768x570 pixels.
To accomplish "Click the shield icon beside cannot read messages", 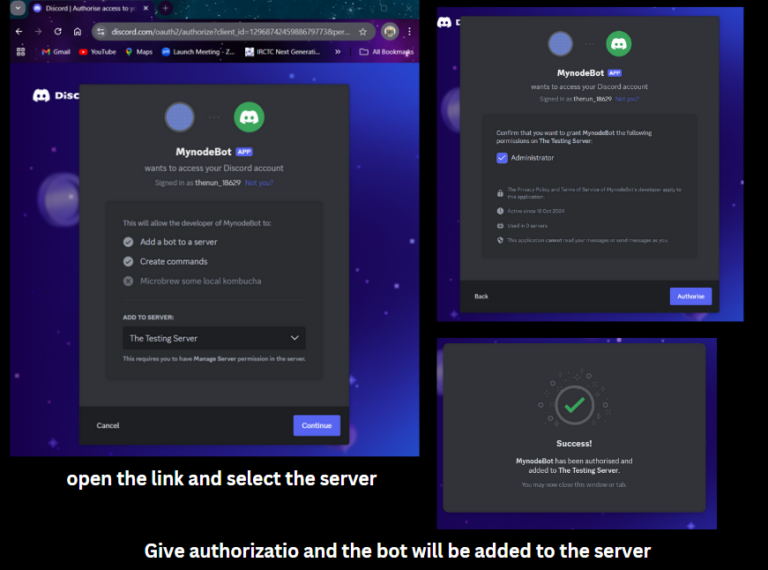I will pos(500,240).
